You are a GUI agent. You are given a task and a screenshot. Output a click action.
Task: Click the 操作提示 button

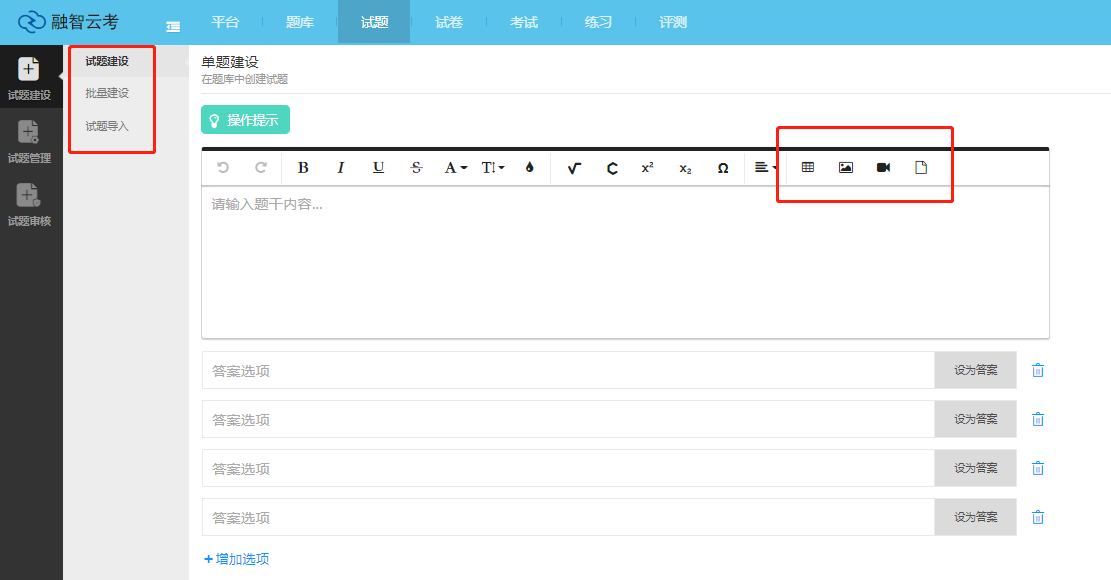[245, 120]
